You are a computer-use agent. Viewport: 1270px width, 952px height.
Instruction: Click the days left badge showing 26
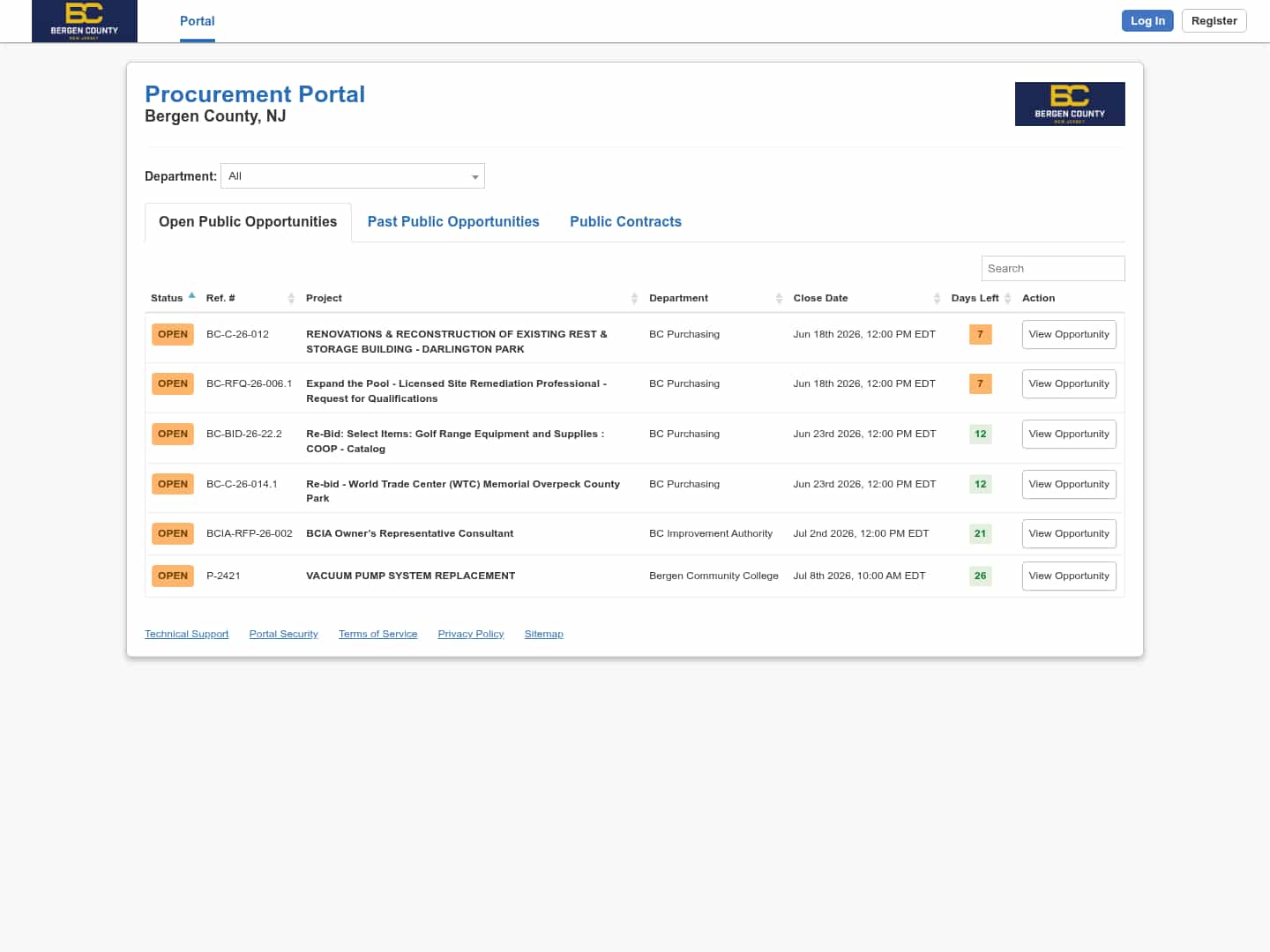980,576
